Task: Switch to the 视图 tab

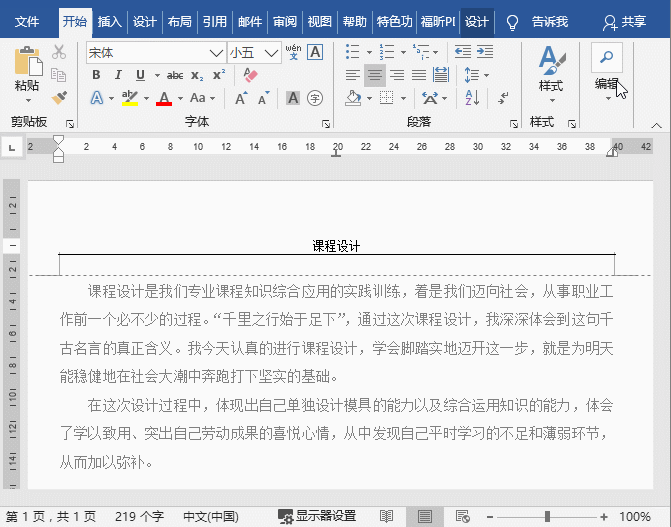Action: tap(320, 21)
